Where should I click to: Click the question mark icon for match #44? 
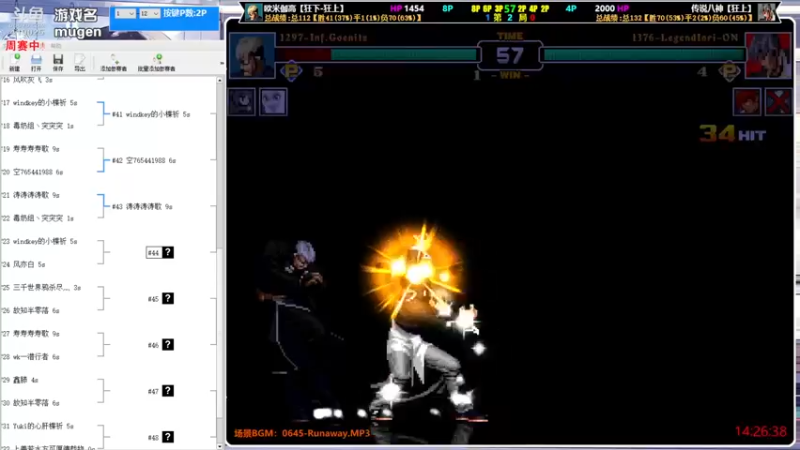[168, 252]
